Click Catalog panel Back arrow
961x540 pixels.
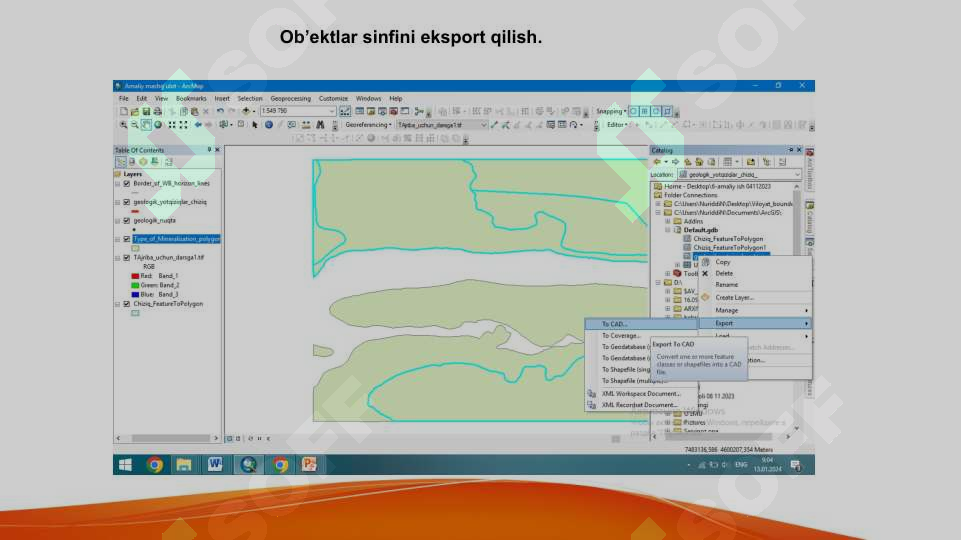657,162
